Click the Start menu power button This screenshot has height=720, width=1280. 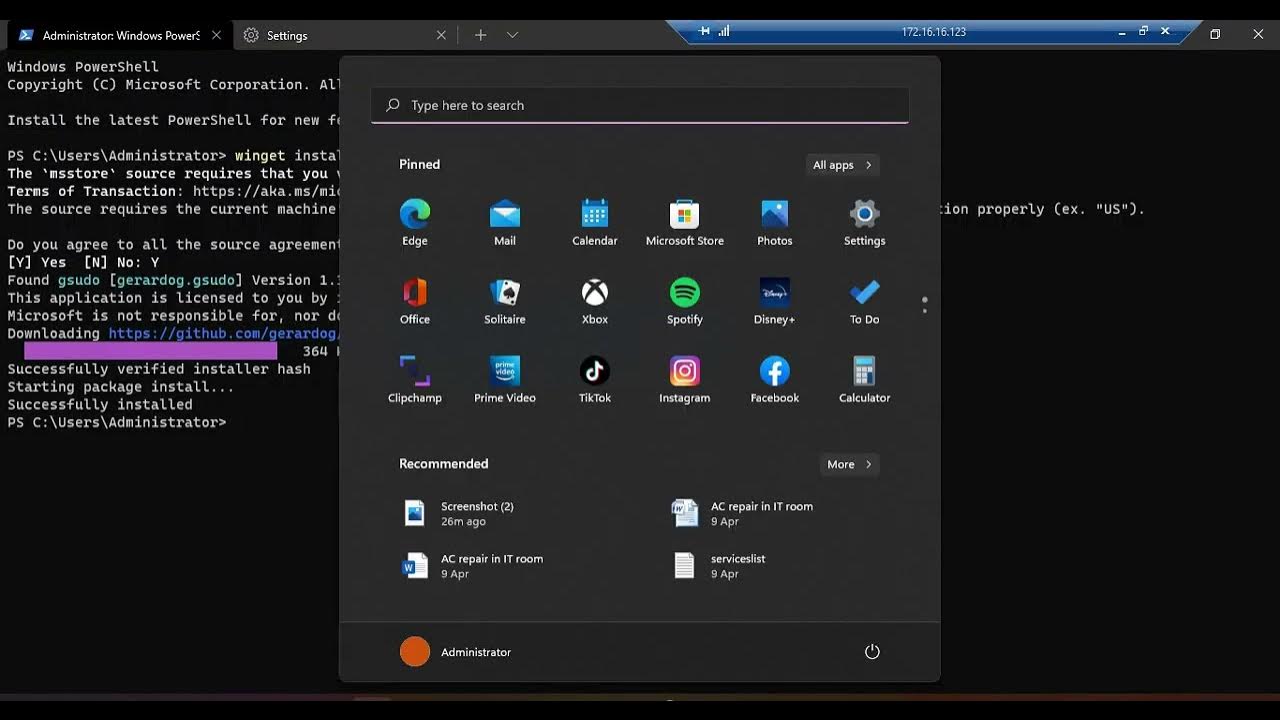click(872, 652)
